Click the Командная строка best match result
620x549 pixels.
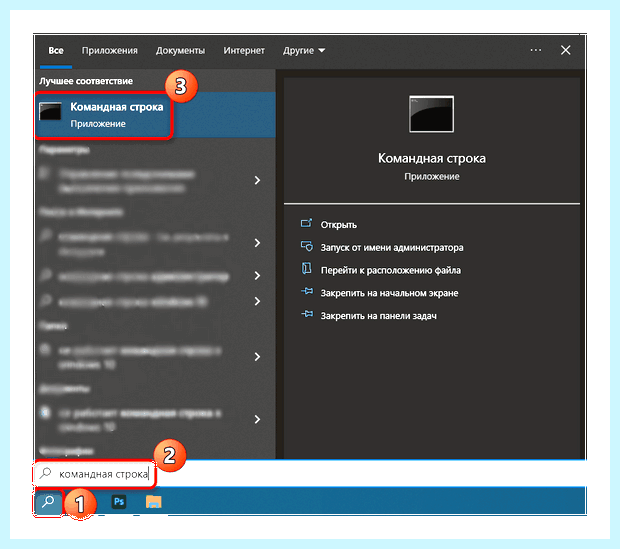coord(155,115)
